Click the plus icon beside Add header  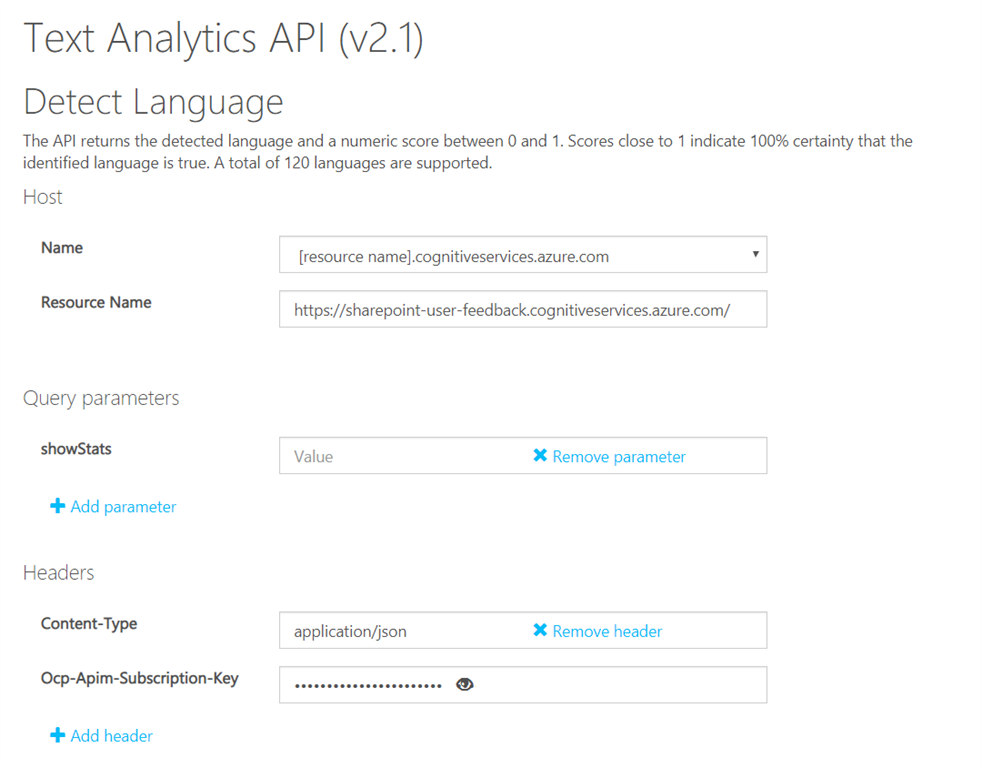tap(58, 735)
